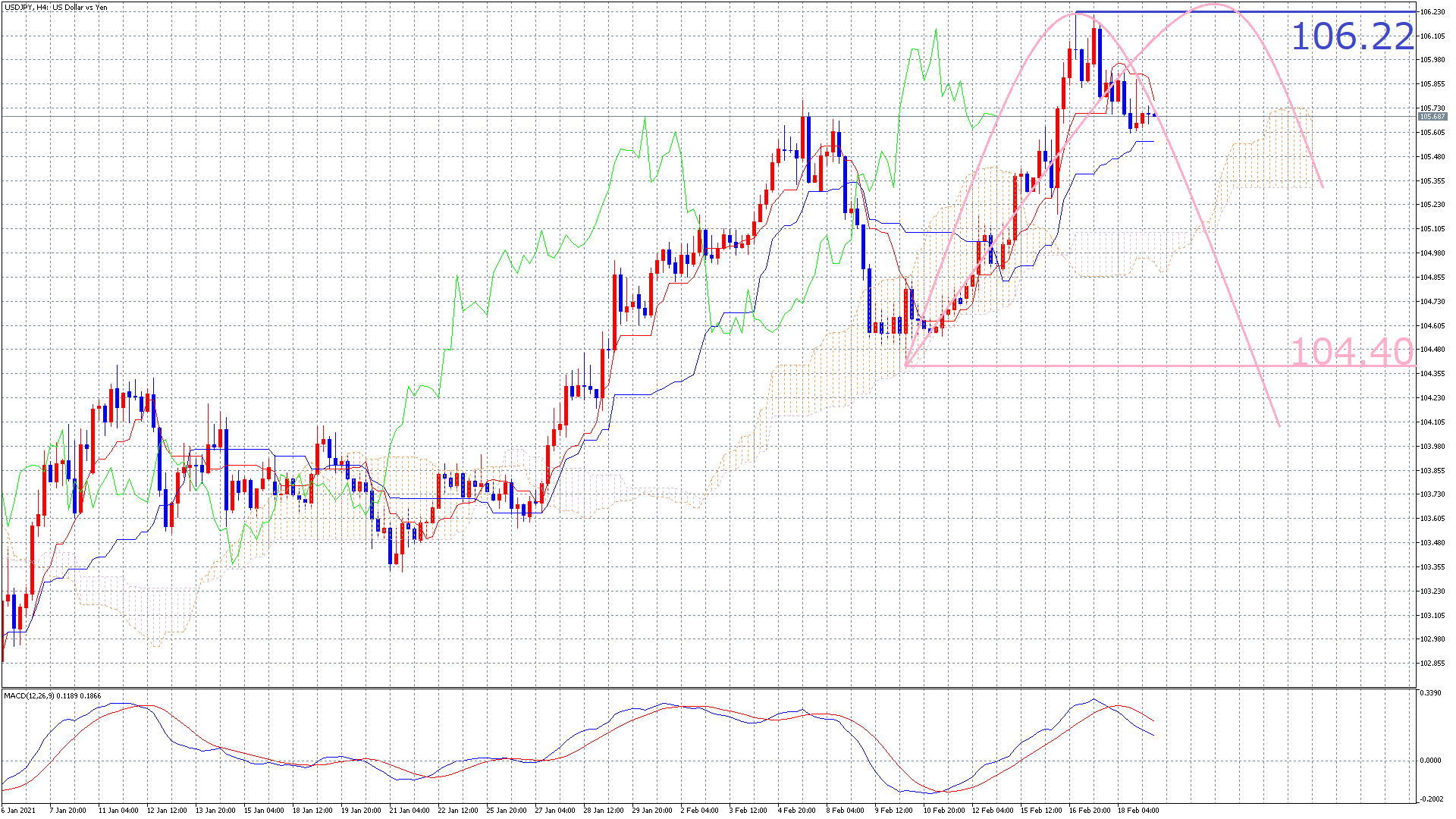Viewport: 1456px width, 819px height.
Task: Select the pink 104.40 text label
Action: coord(1351,353)
